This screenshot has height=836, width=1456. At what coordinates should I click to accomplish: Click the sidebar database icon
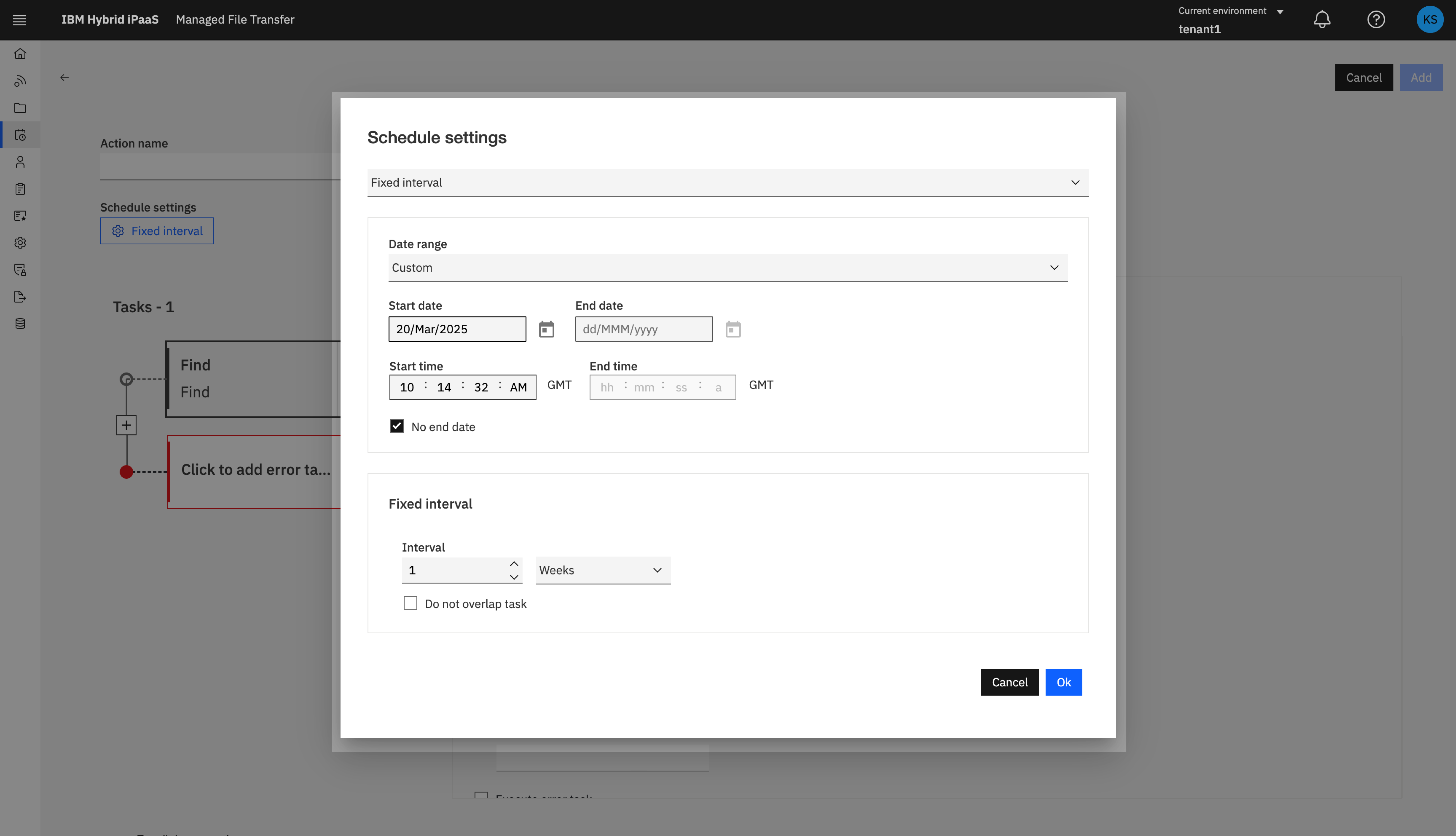(x=20, y=324)
